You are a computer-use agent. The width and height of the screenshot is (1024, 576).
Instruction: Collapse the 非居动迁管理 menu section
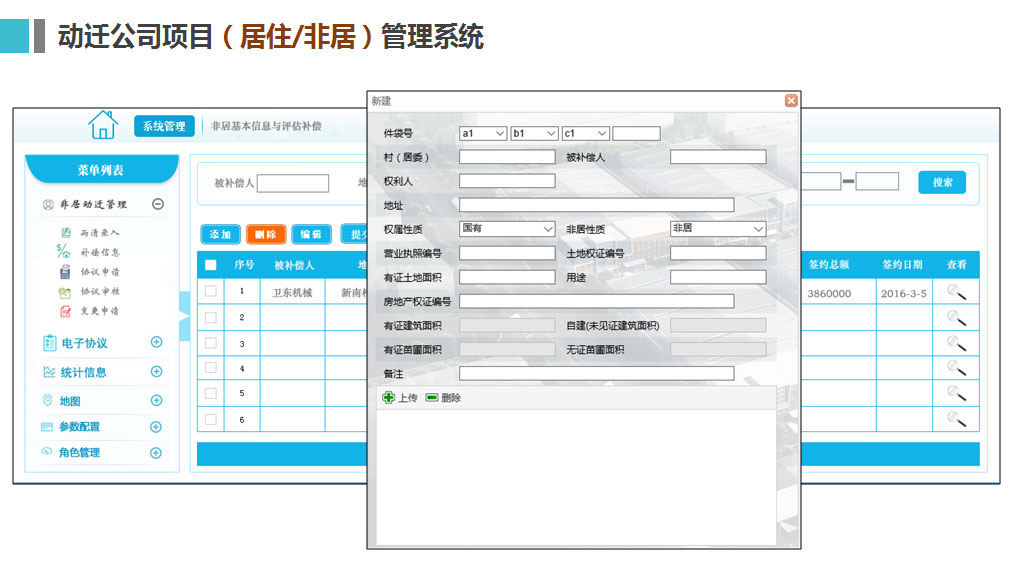pos(157,205)
